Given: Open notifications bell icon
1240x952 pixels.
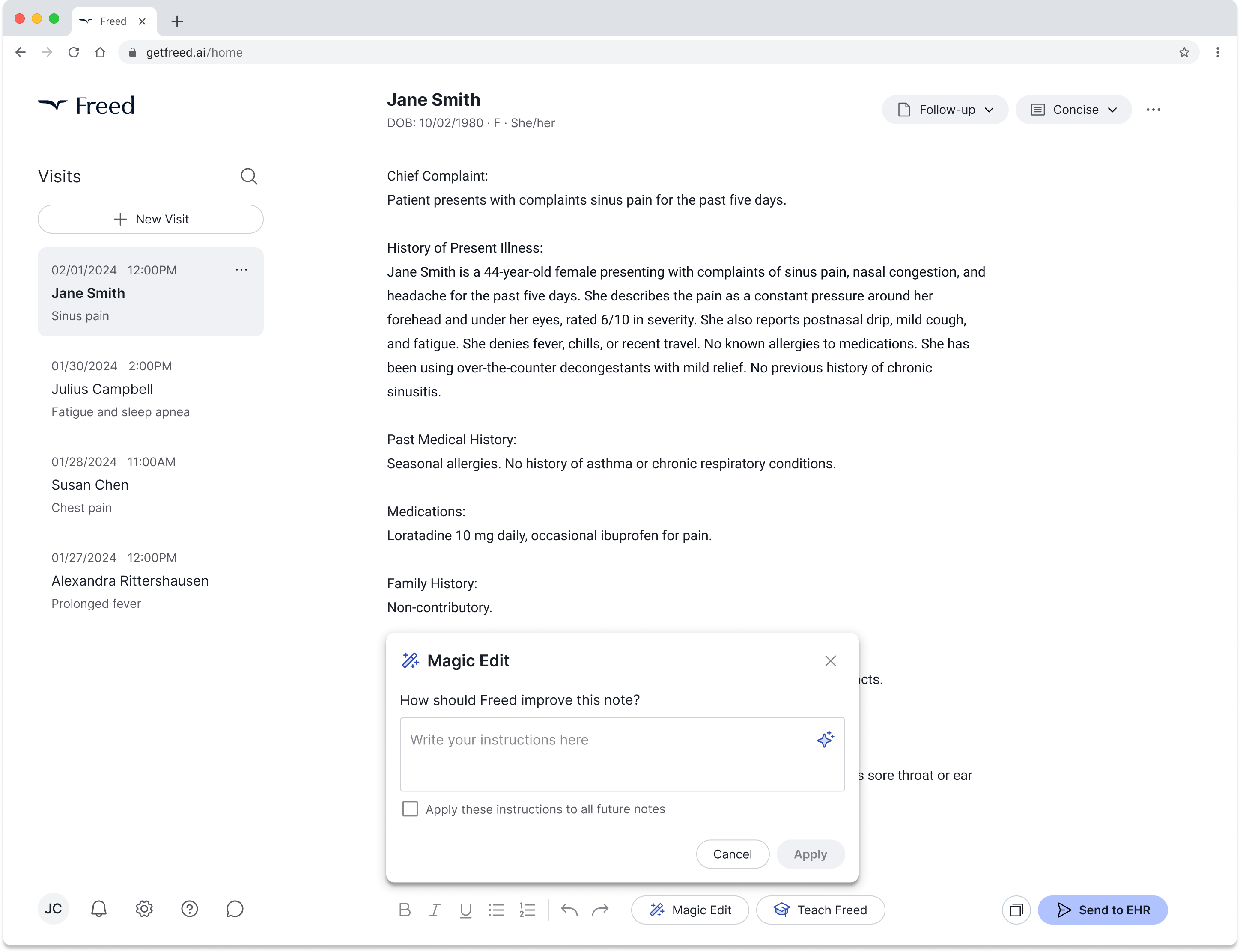Looking at the screenshot, I should pos(98,909).
